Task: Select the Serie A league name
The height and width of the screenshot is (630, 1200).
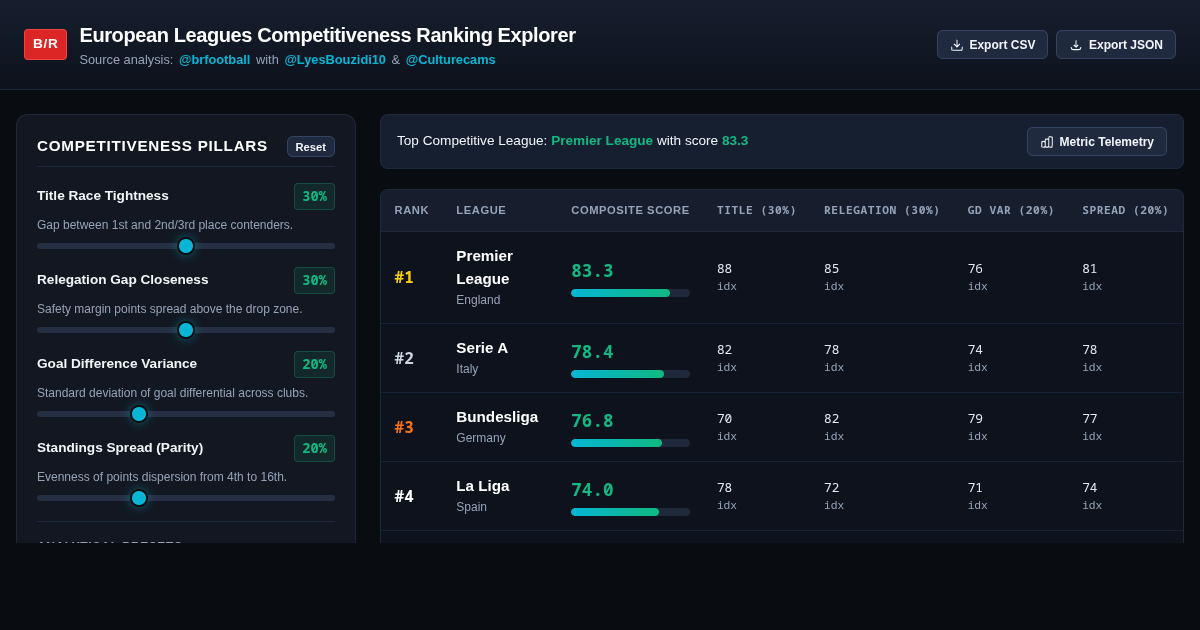Action: tap(482, 348)
